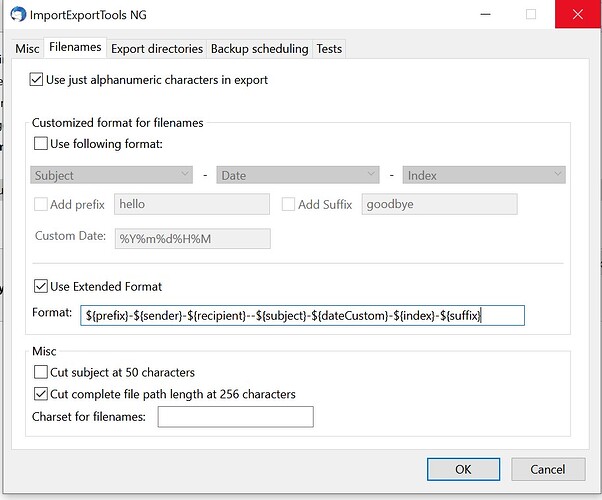
Task: Enable Cut subject at 50 characters
Action: click(x=41, y=372)
